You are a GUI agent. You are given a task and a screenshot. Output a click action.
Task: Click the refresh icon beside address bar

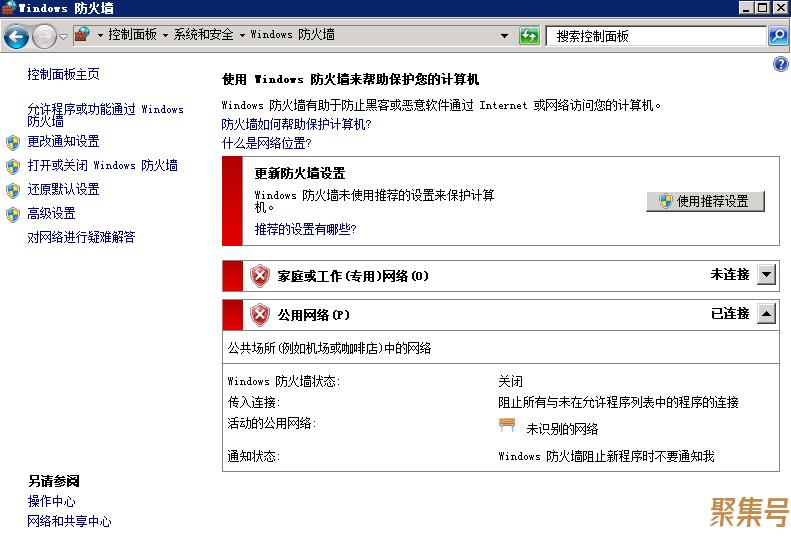(529, 36)
